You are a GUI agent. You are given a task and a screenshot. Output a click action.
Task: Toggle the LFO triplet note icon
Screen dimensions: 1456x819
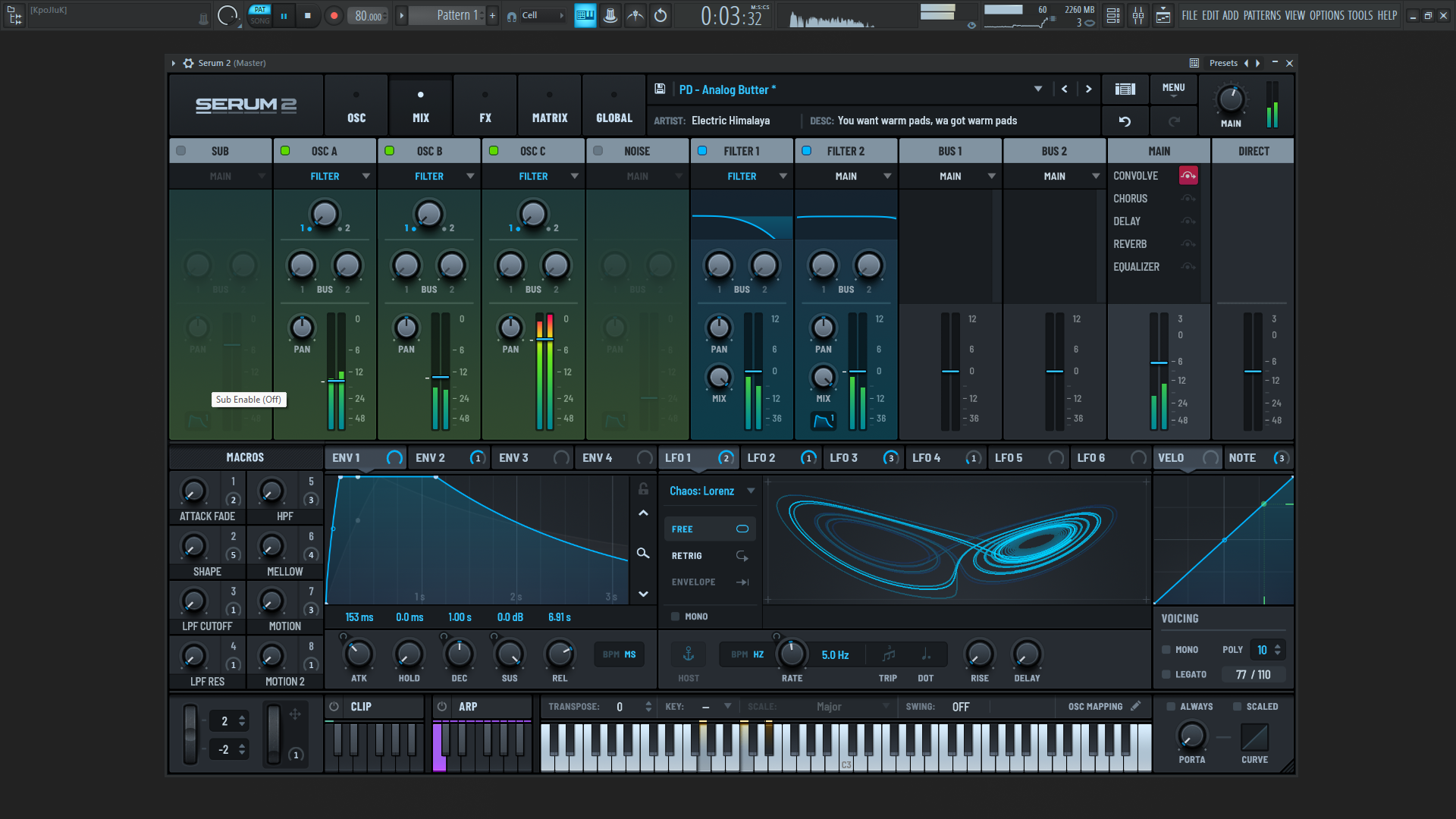click(889, 654)
